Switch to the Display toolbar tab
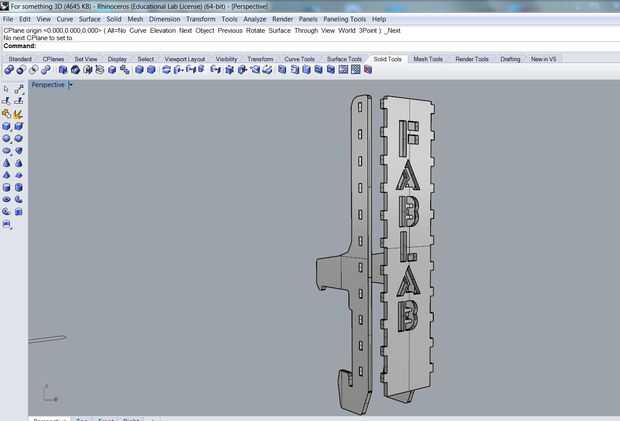The height and width of the screenshot is (421, 620). [x=117, y=59]
